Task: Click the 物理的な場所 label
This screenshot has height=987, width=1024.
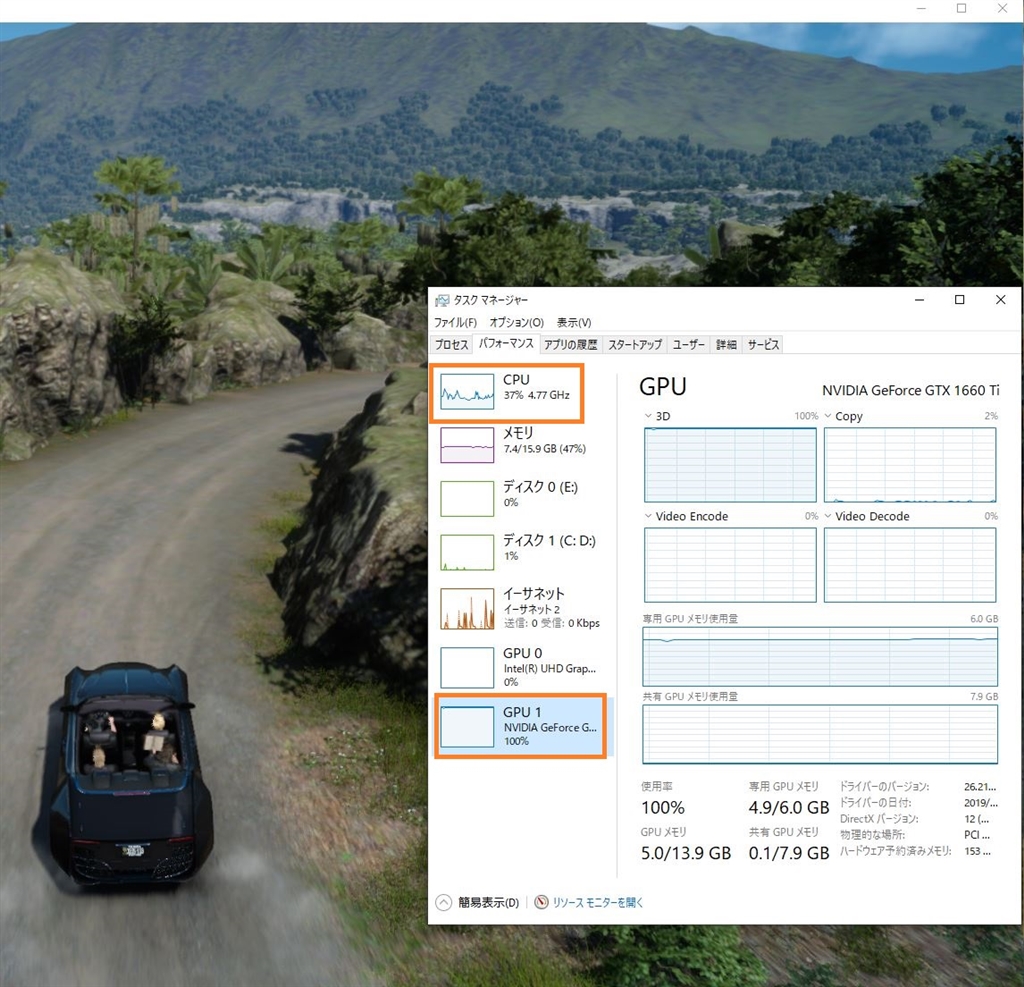Action: point(872,834)
